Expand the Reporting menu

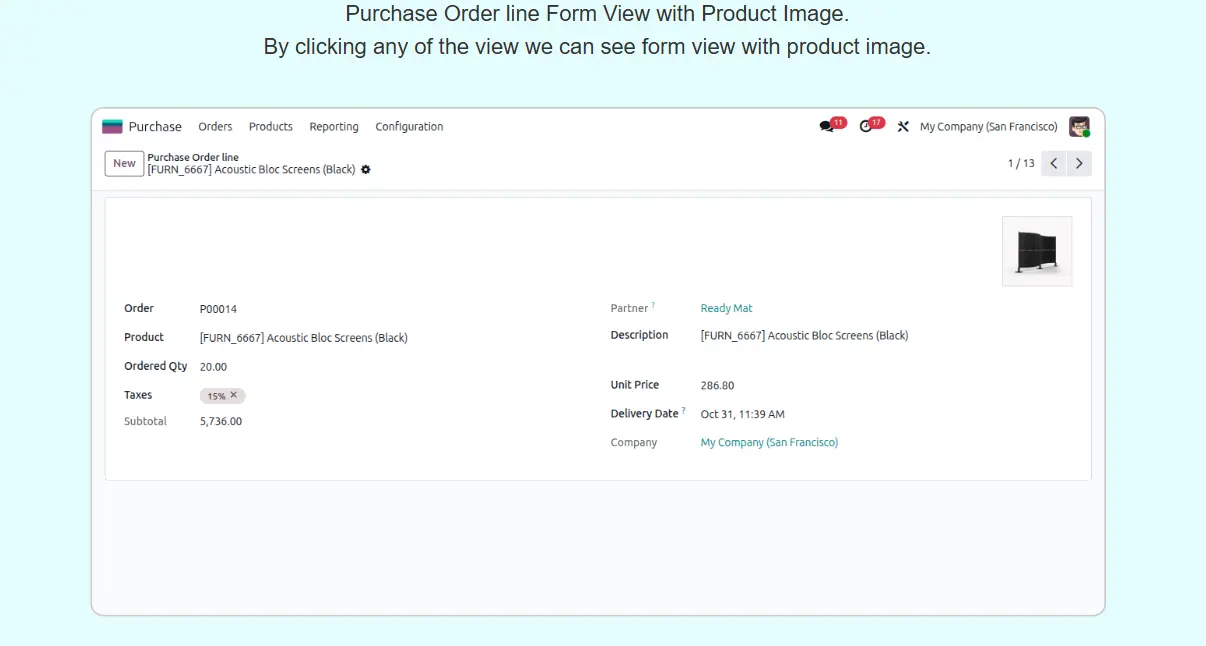[334, 127]
